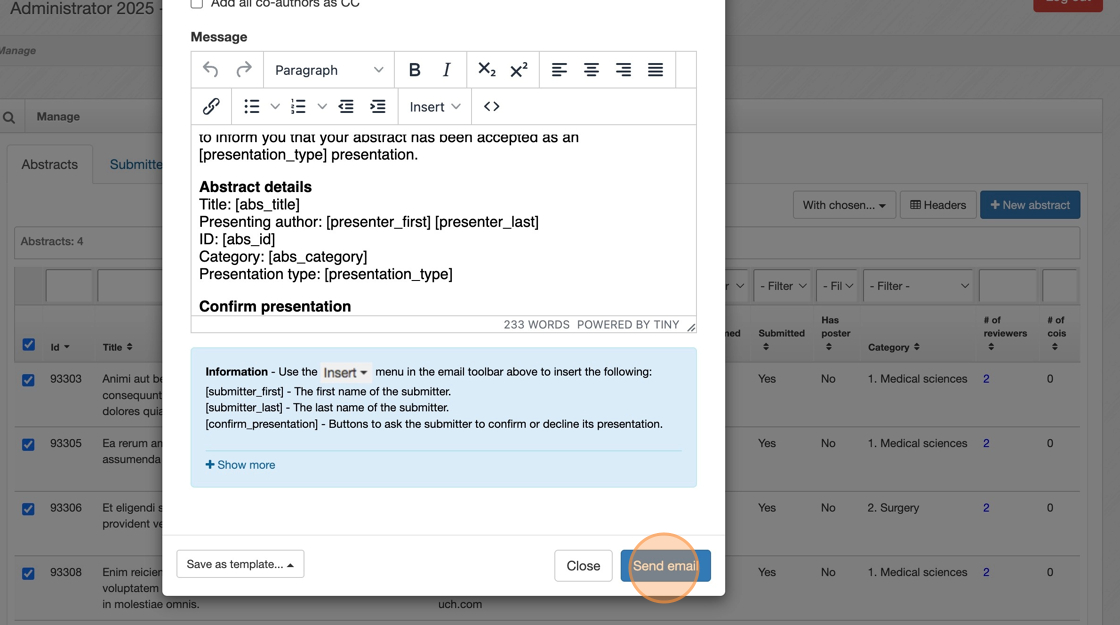Click the '233 WORDS' counter in editor

point(536,324)
